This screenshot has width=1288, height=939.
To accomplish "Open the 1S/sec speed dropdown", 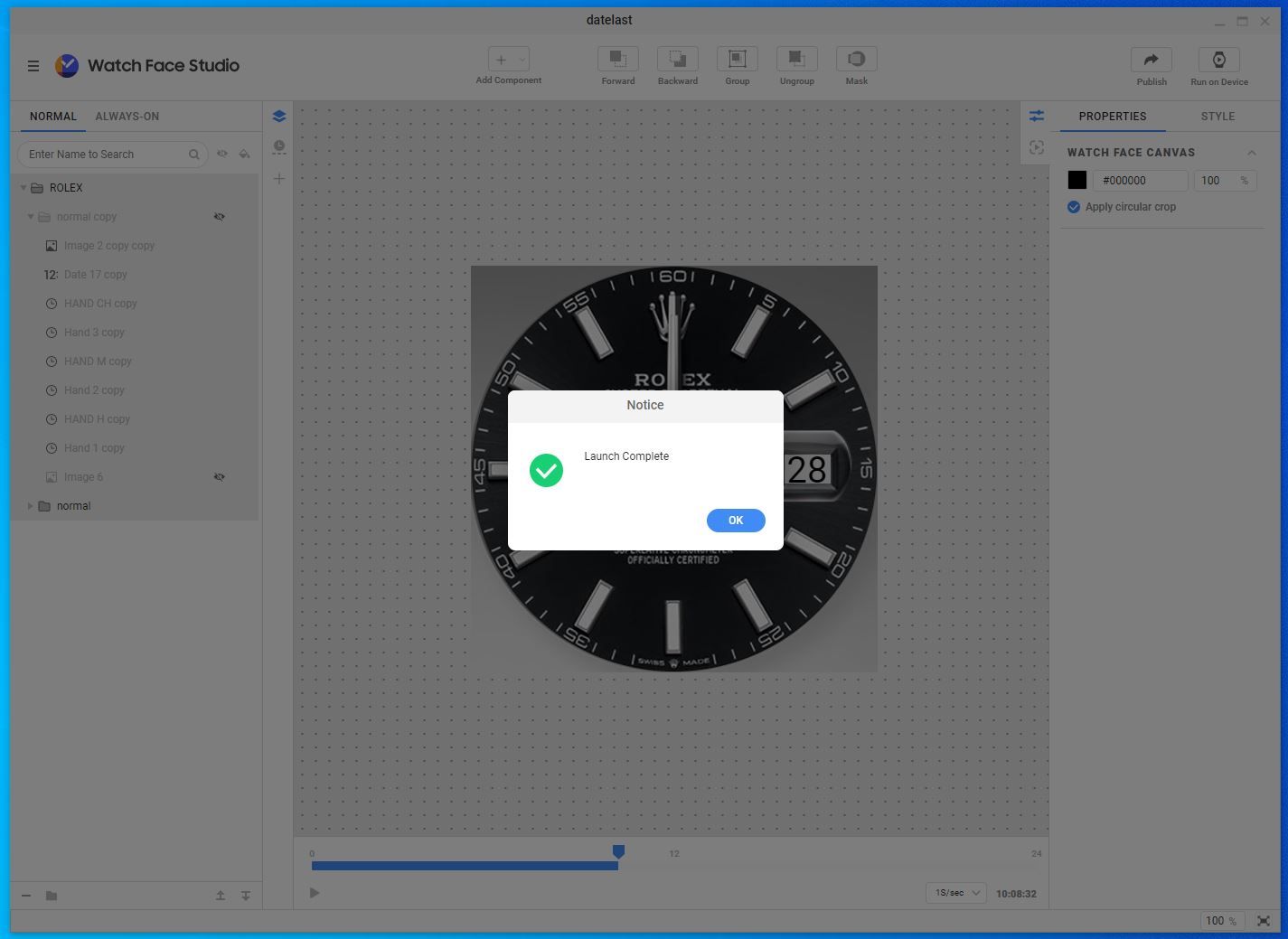I will click(955, 893).
